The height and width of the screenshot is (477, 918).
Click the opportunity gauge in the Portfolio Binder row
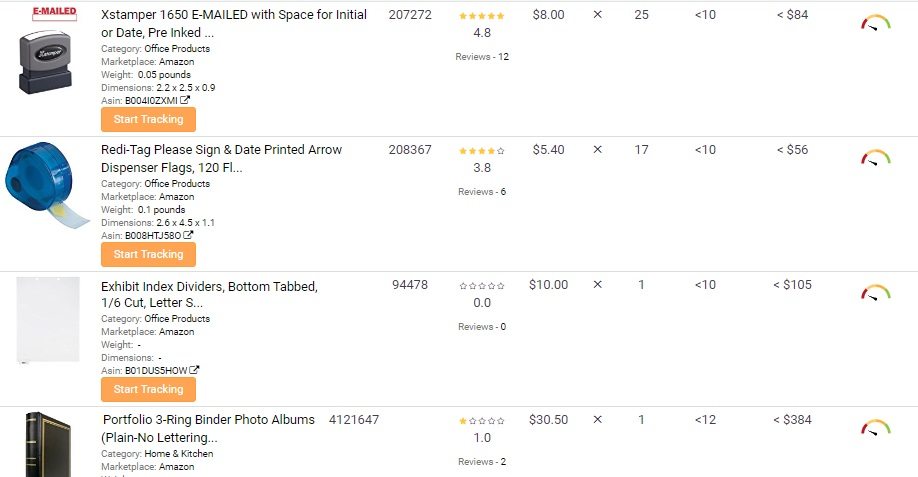pos(875,428)
